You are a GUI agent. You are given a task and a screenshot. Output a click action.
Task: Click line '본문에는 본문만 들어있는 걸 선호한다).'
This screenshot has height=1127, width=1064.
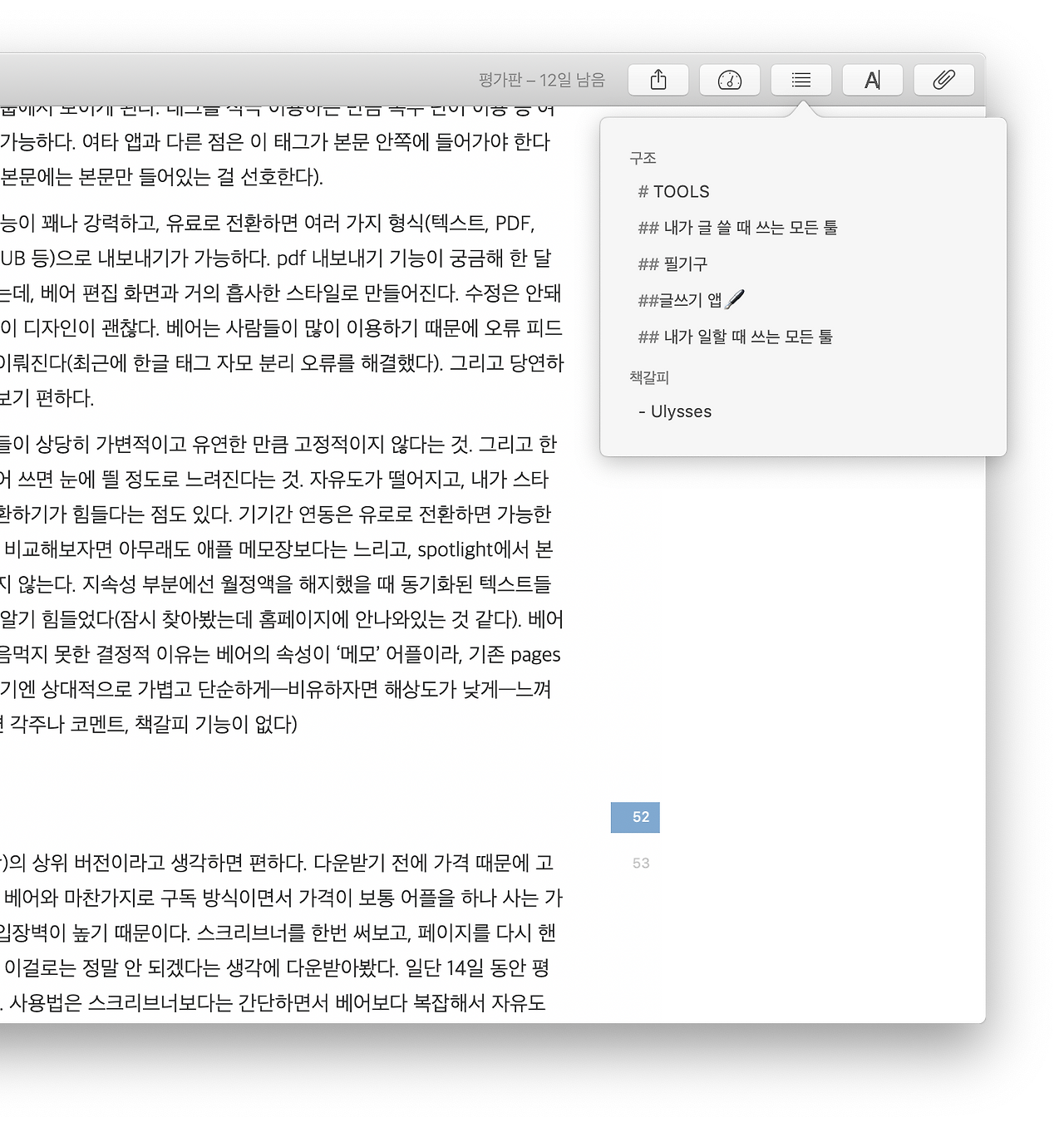click(x=162, y=177)
